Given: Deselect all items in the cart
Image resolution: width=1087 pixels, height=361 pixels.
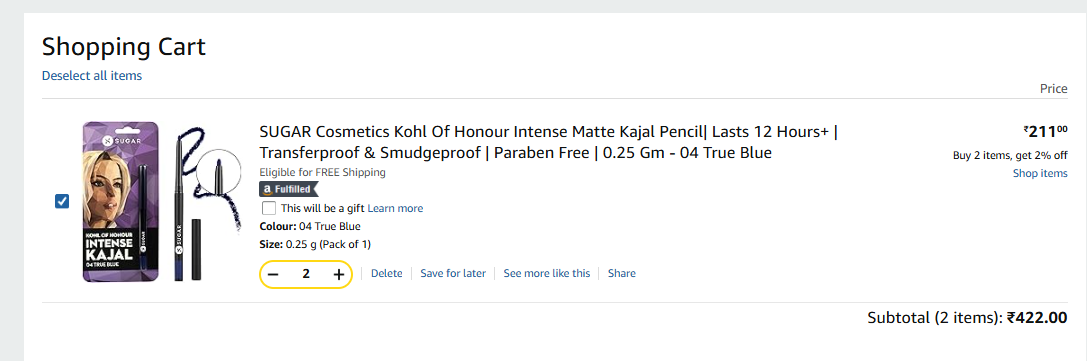Looking at the screenshot, I should pos(92,76).
